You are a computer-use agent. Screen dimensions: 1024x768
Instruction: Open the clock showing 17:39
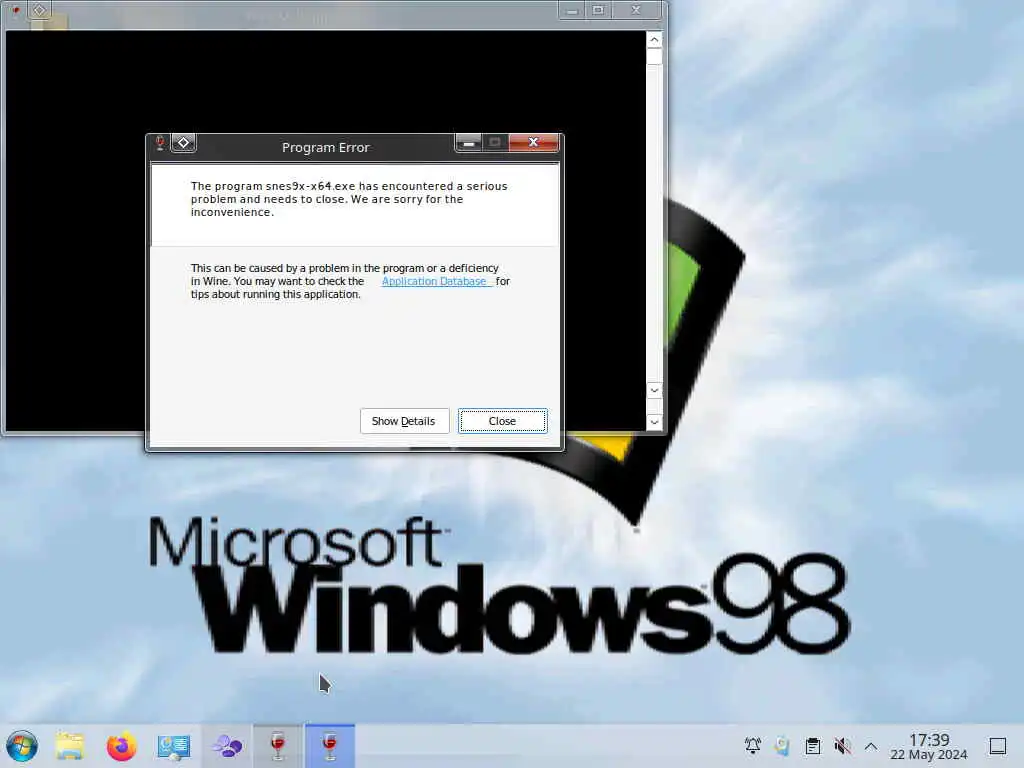coord(929,746)
